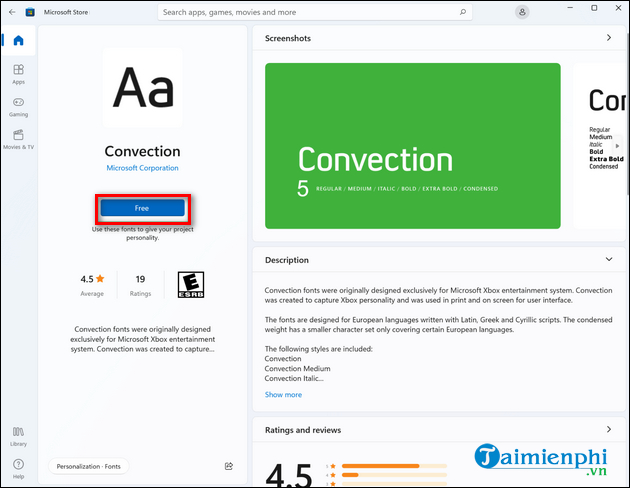Click the 19 Ratings count
The width and height of the screenshot is (630, 488).
point(140,284)
